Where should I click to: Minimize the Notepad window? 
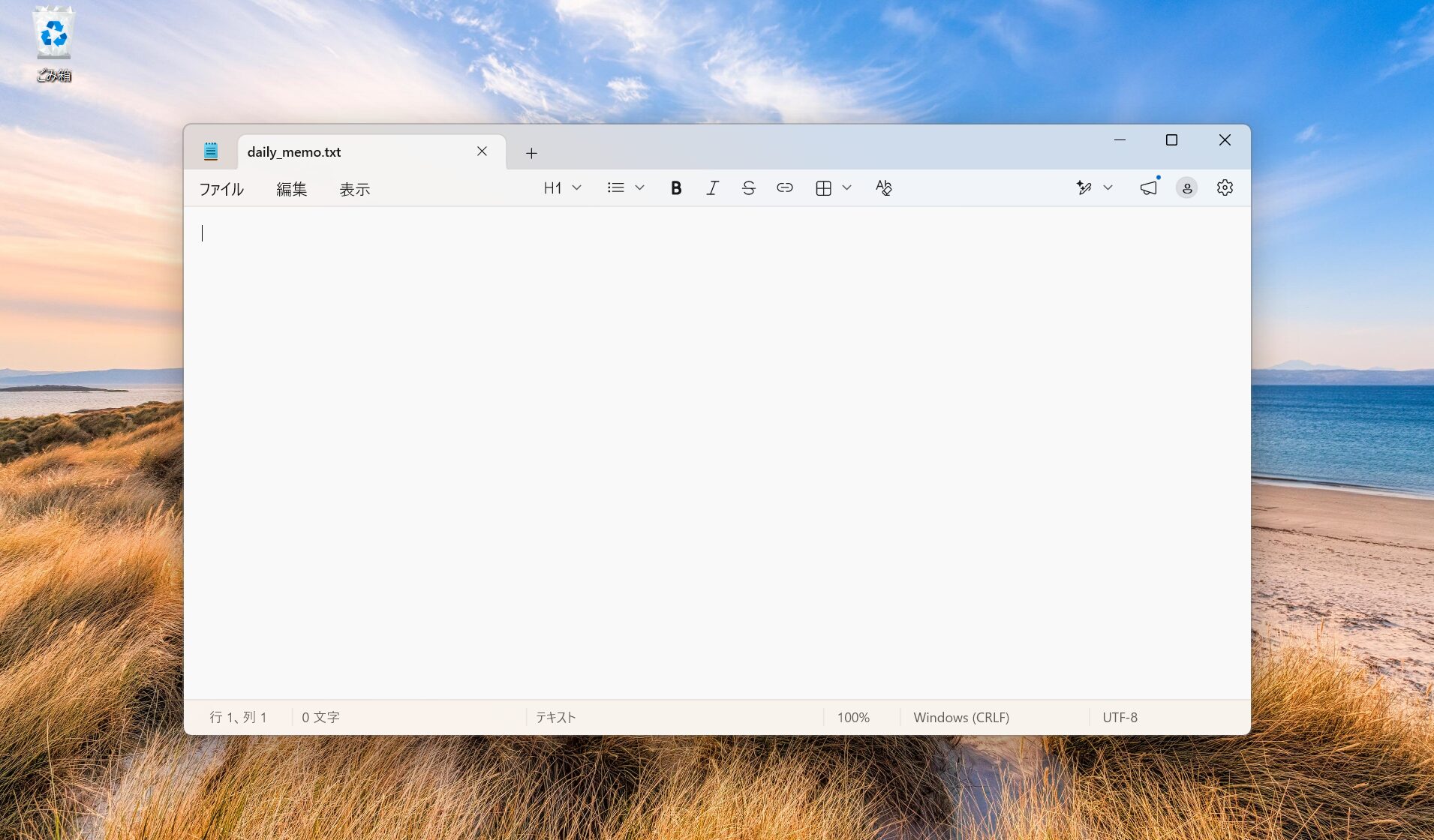1120,140
